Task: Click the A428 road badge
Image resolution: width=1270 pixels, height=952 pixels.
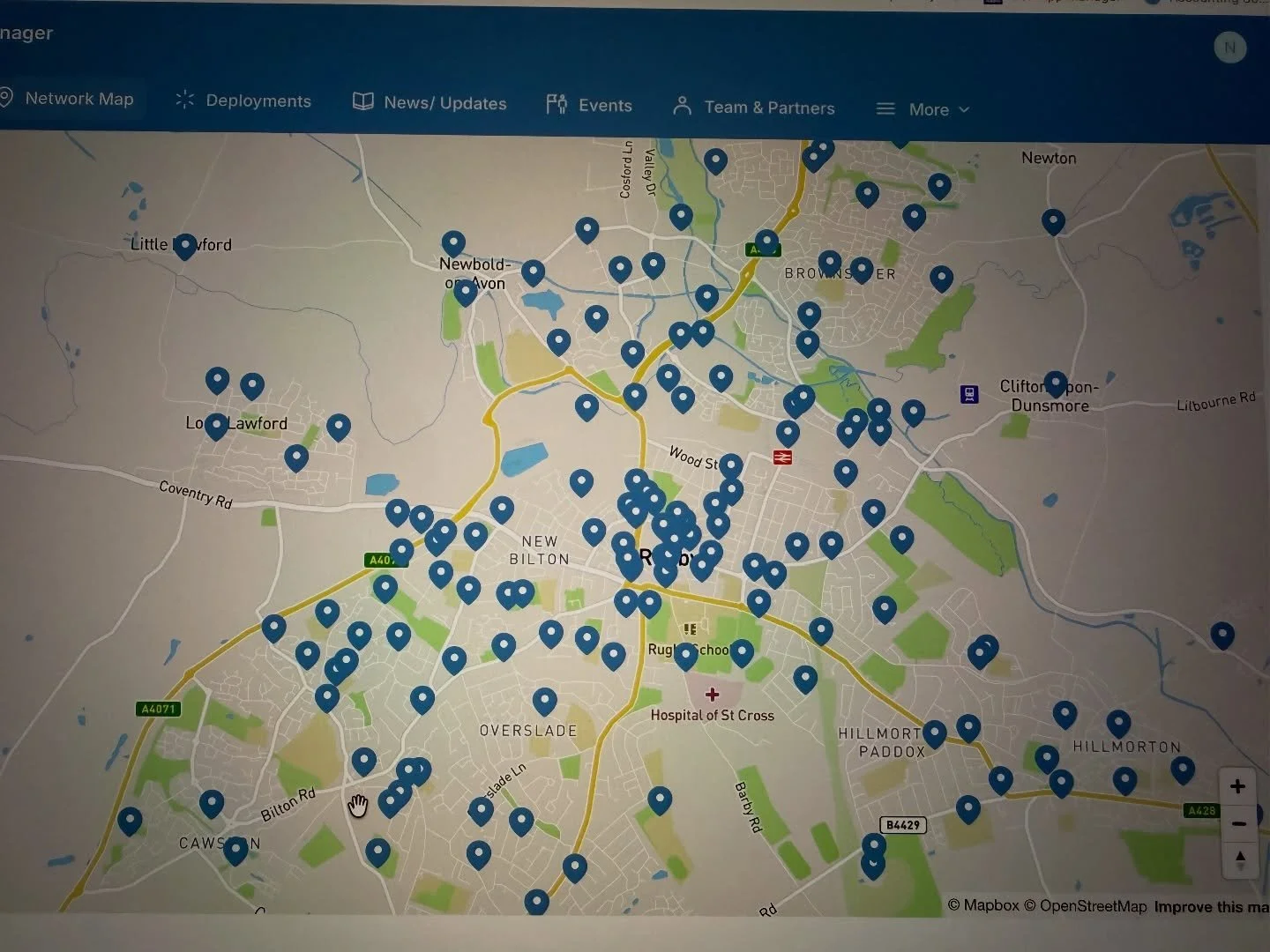Action: (1201, 810)
